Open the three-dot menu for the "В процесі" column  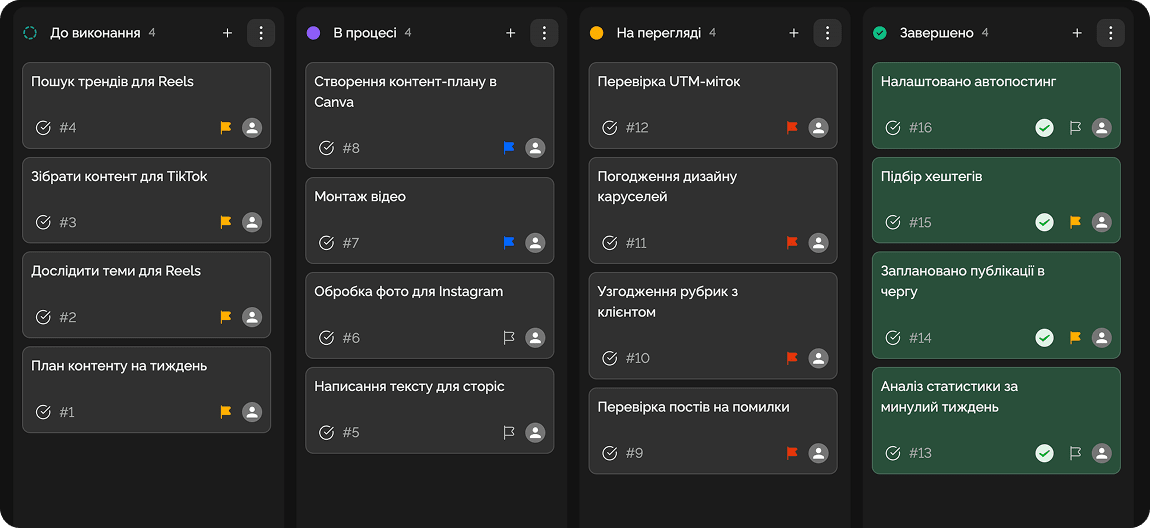544,33
